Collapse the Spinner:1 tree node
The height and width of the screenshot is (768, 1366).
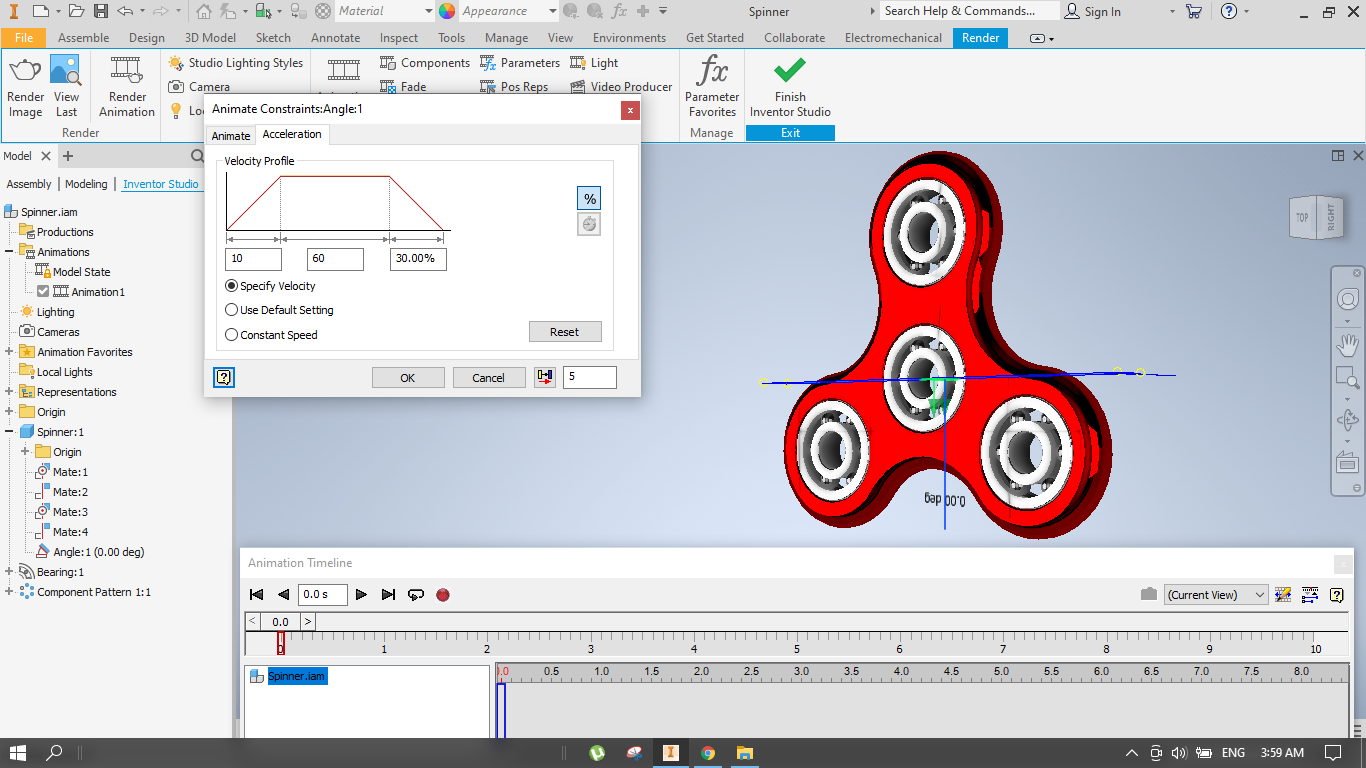(x=9, y=432)
